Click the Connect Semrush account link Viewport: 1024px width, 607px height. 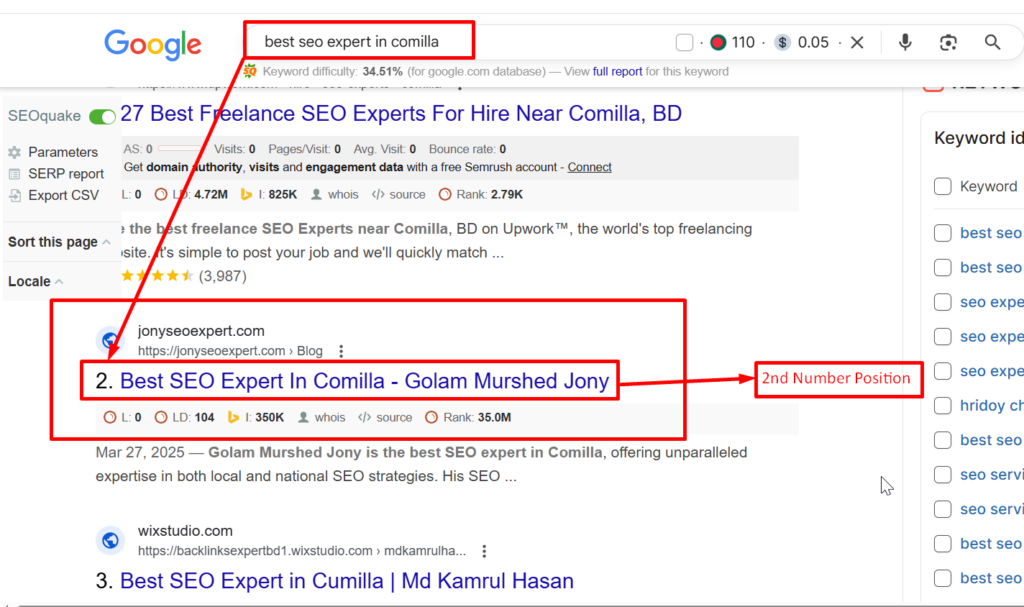tap(589, 167)
